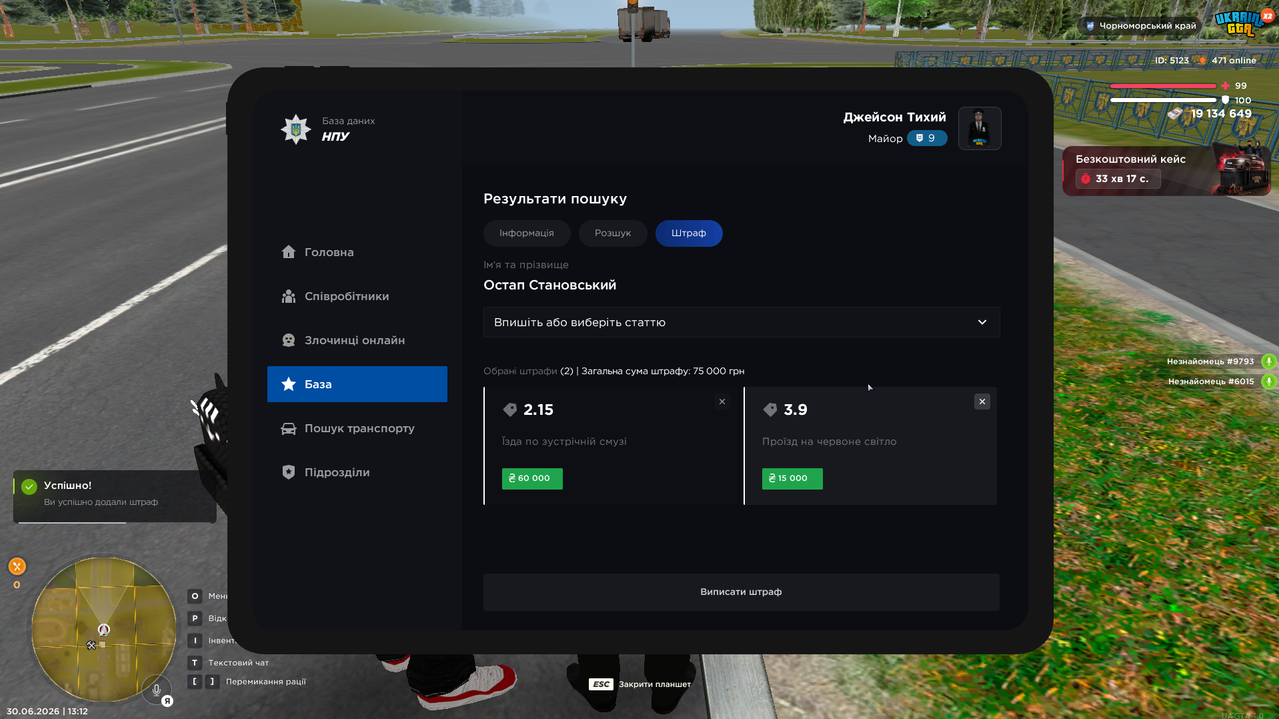Image resolution: width=1279 pixels, height=719 pixels.
Task: Click the red health bar
Action: click(1164, 87)
